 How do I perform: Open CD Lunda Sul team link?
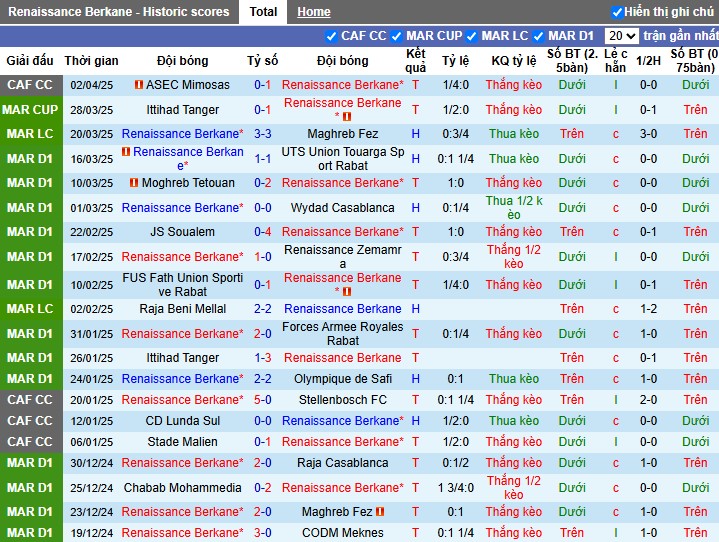[x=183, y=421]
